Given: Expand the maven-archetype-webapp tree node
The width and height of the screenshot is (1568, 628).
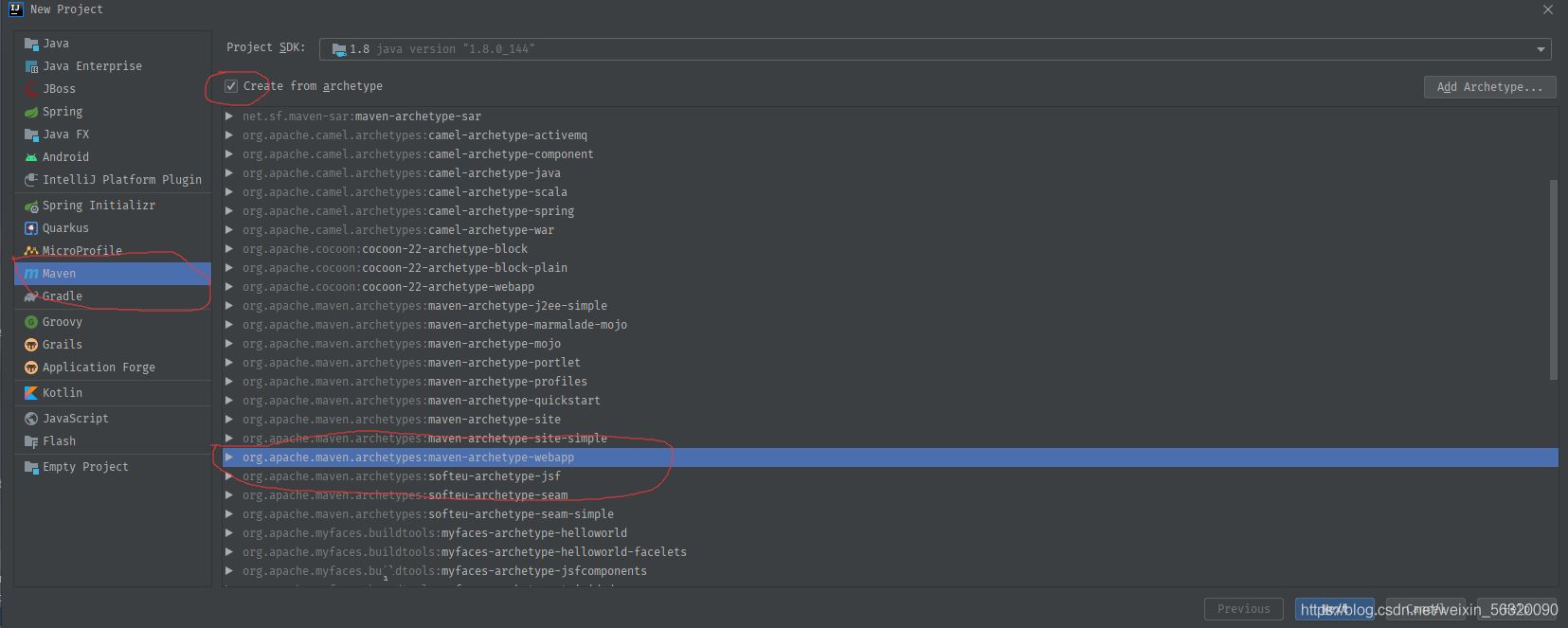Looking at the screenshot, I should 229,458.
